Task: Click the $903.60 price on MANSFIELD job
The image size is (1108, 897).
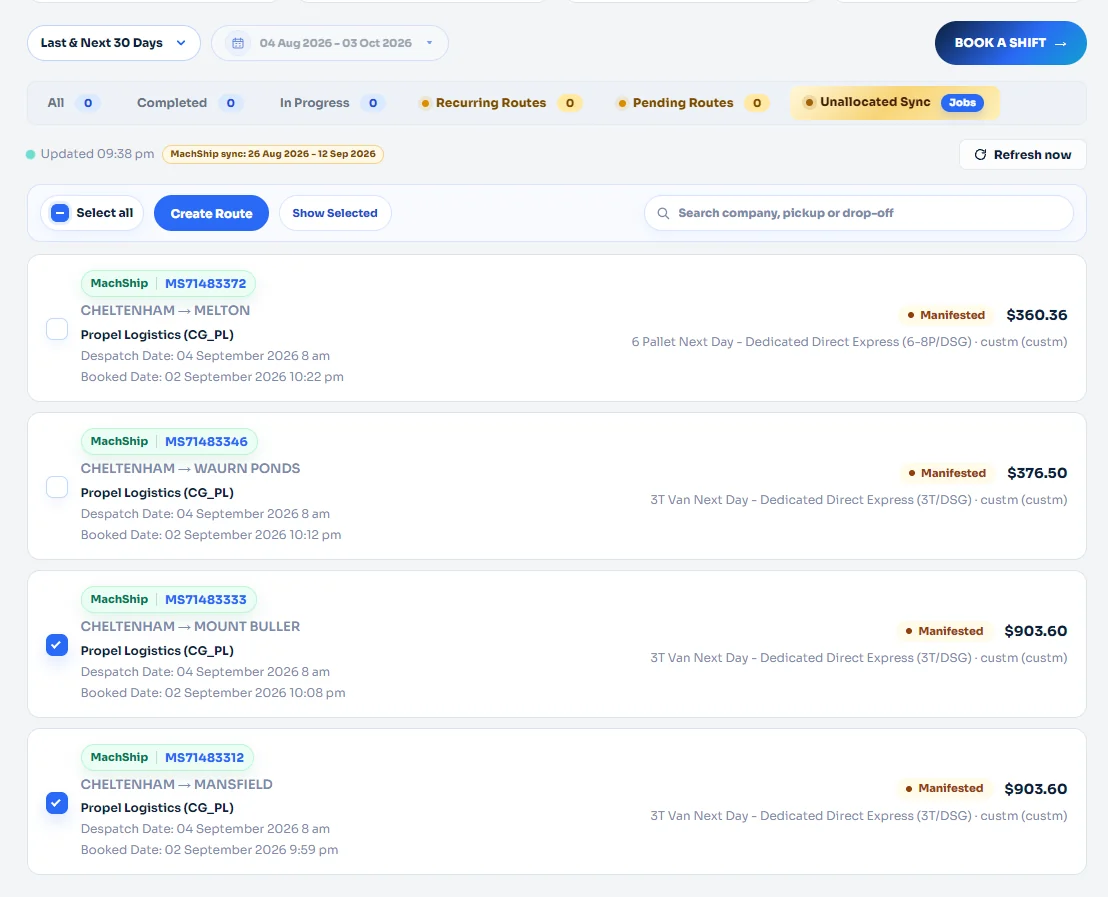Action: coord(1035,789)
